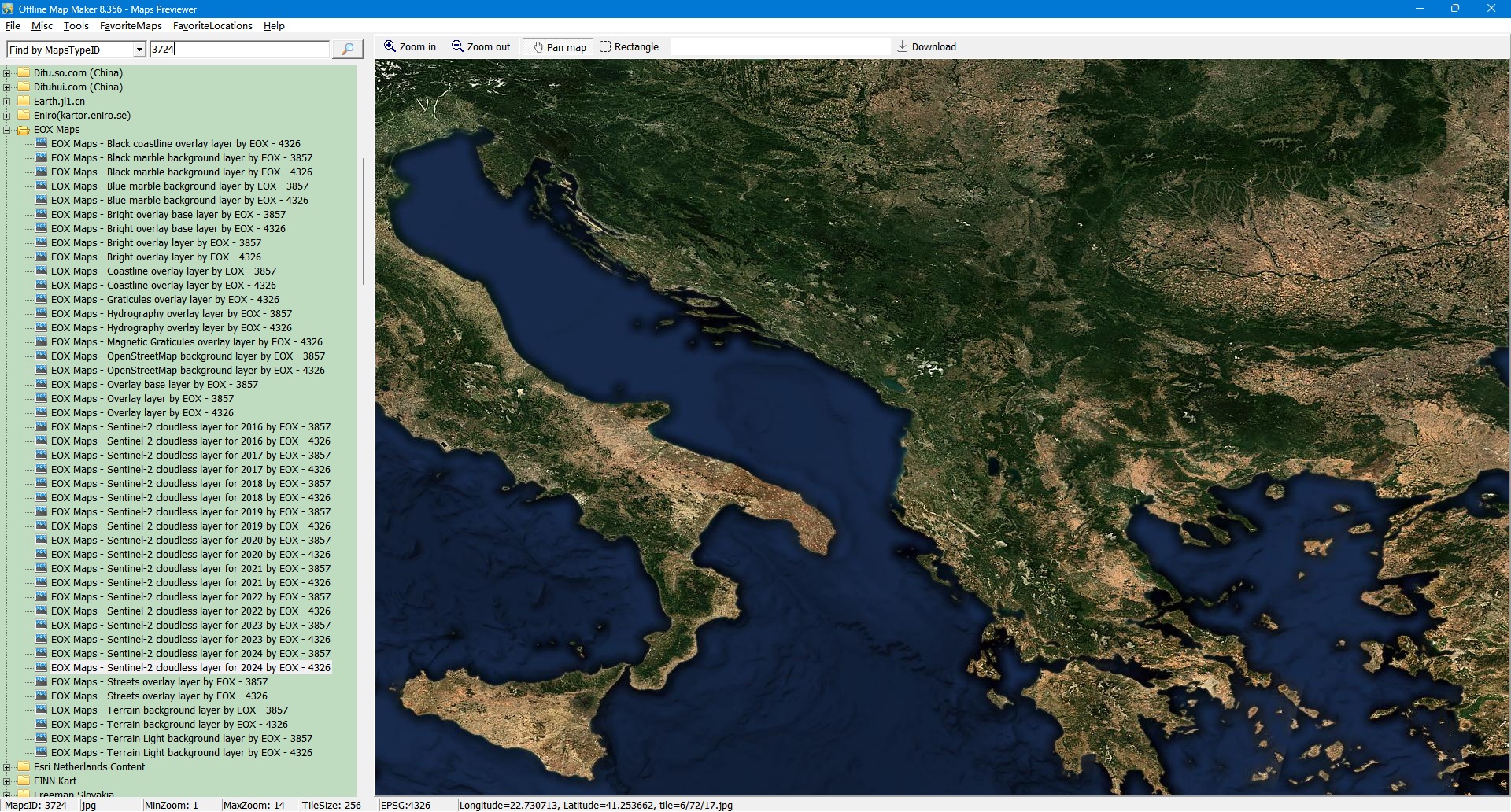The image size is (1511, 812).
Task: Open the Tools menu
Action: pos(76,26)
